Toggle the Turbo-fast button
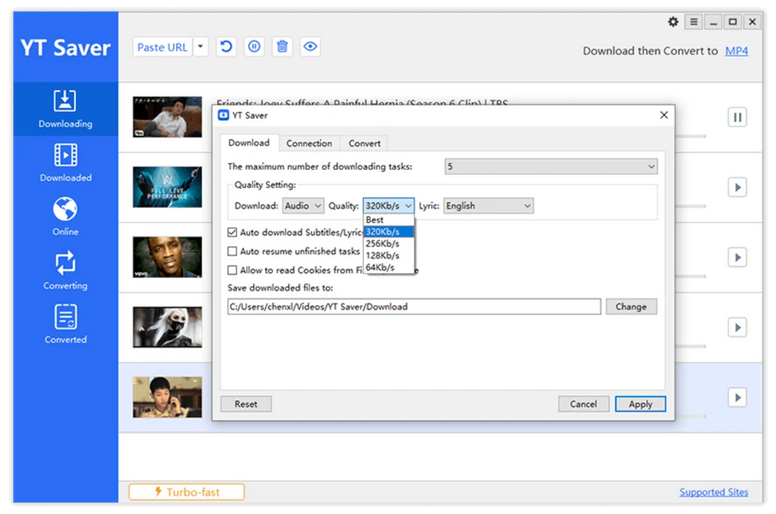Screen dimensions: 776x514 click(187, 492)
